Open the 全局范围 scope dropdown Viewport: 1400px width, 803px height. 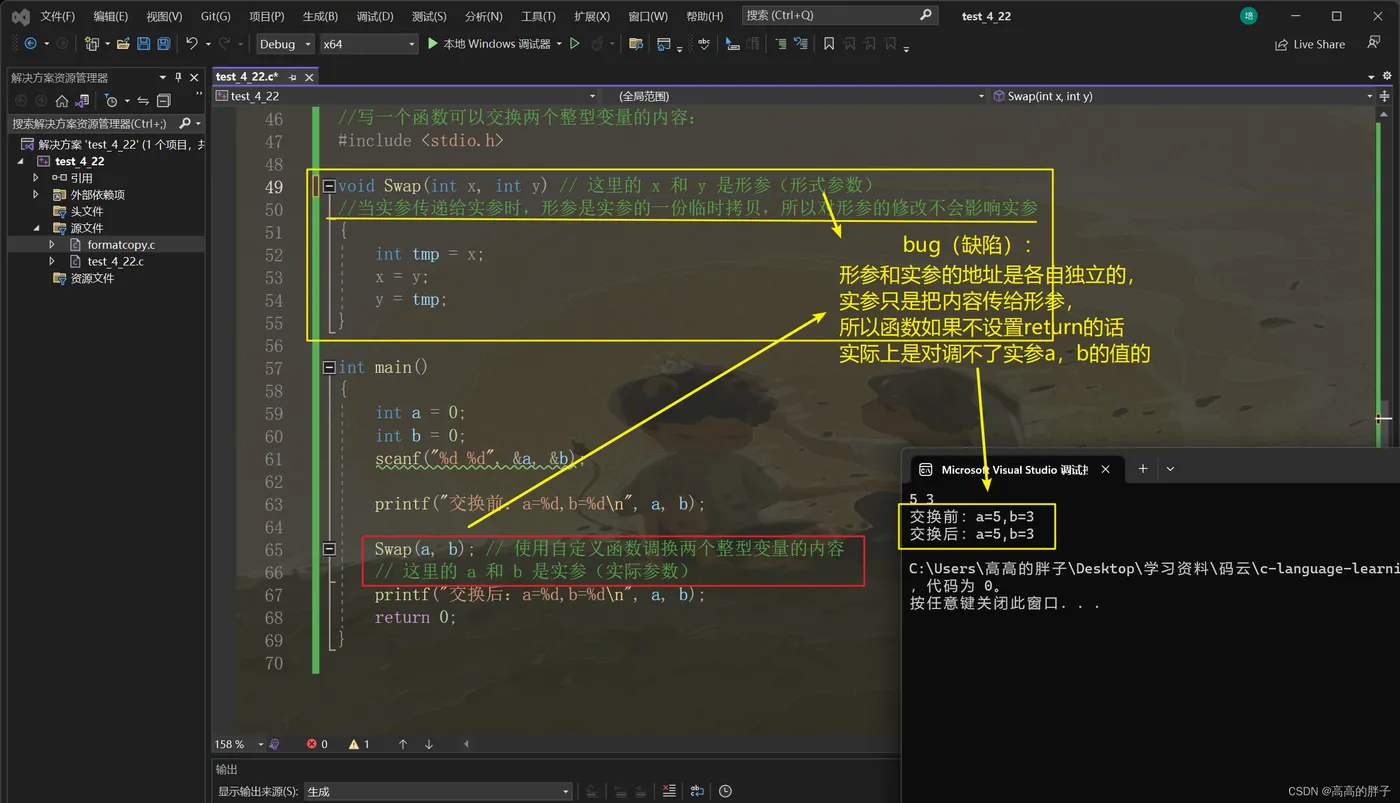point(801,96)
